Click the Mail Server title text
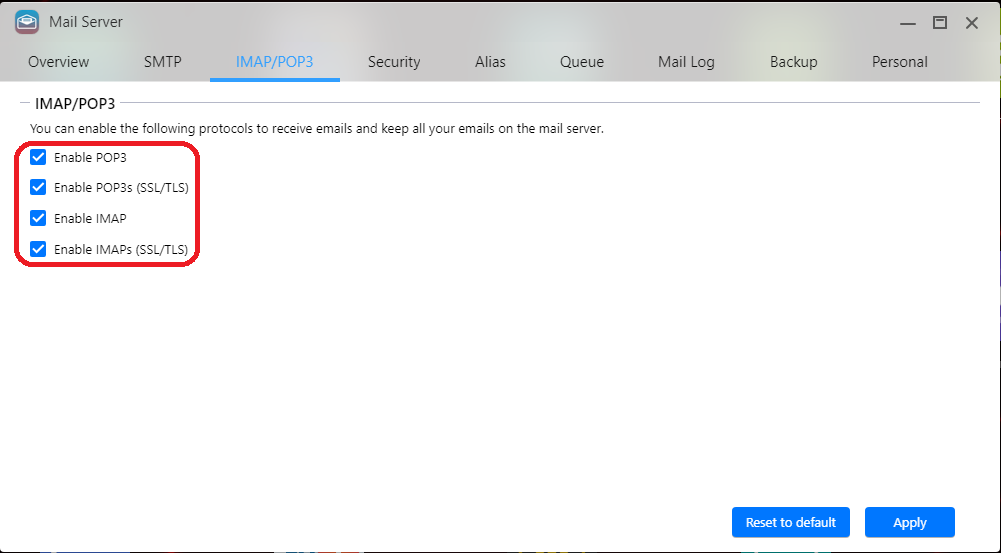Viewport: 1001px width, 553px height. tap(86, 22)
